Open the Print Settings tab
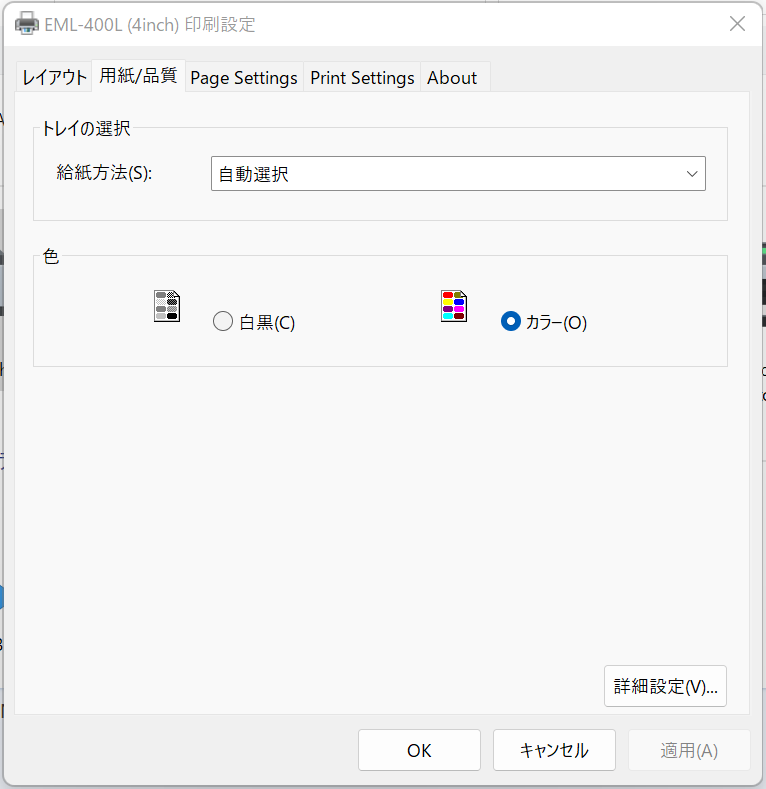The height and width of the screenshot is (789, 766). 362,77
